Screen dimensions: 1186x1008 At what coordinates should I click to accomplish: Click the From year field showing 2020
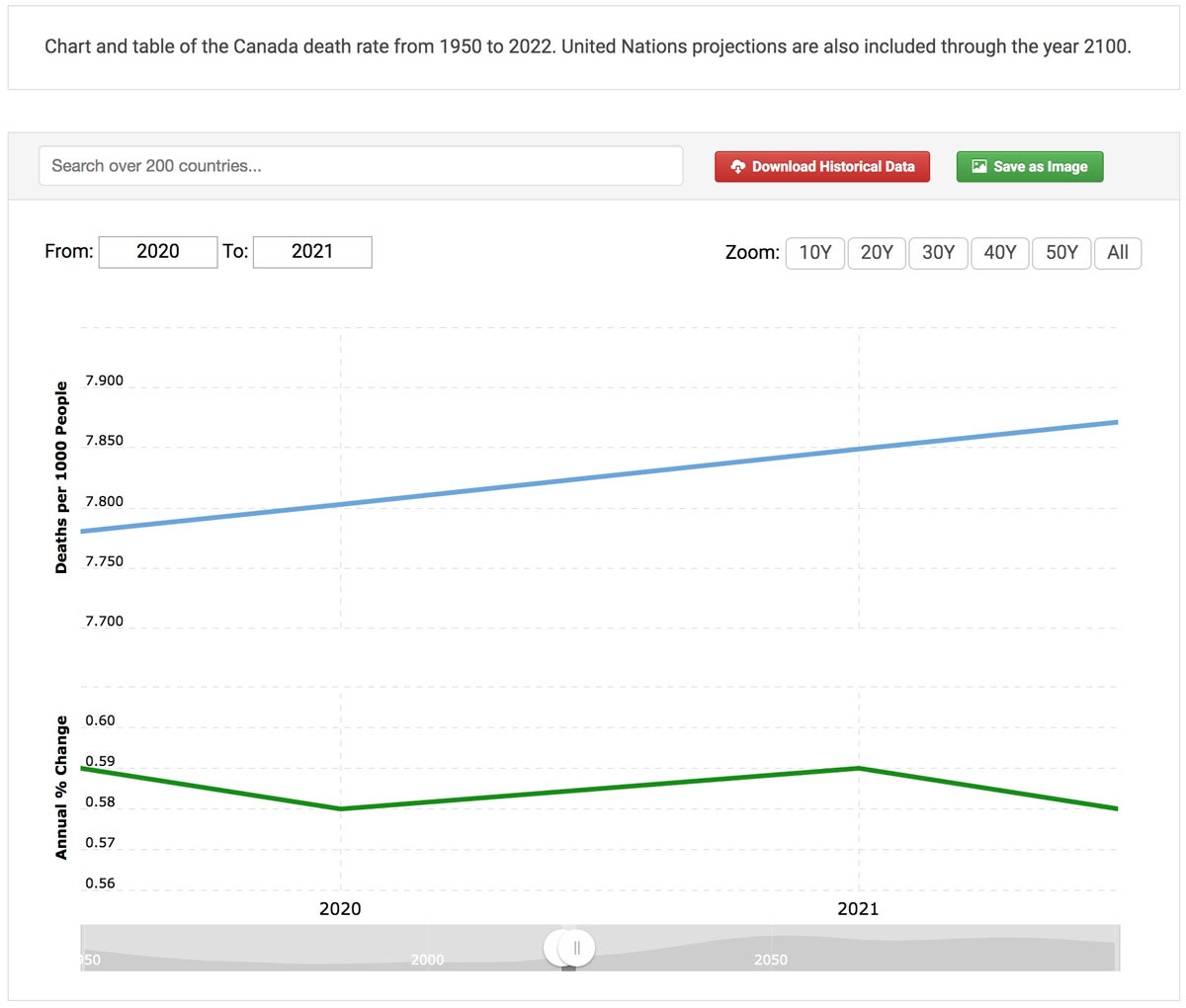(157, 251)
